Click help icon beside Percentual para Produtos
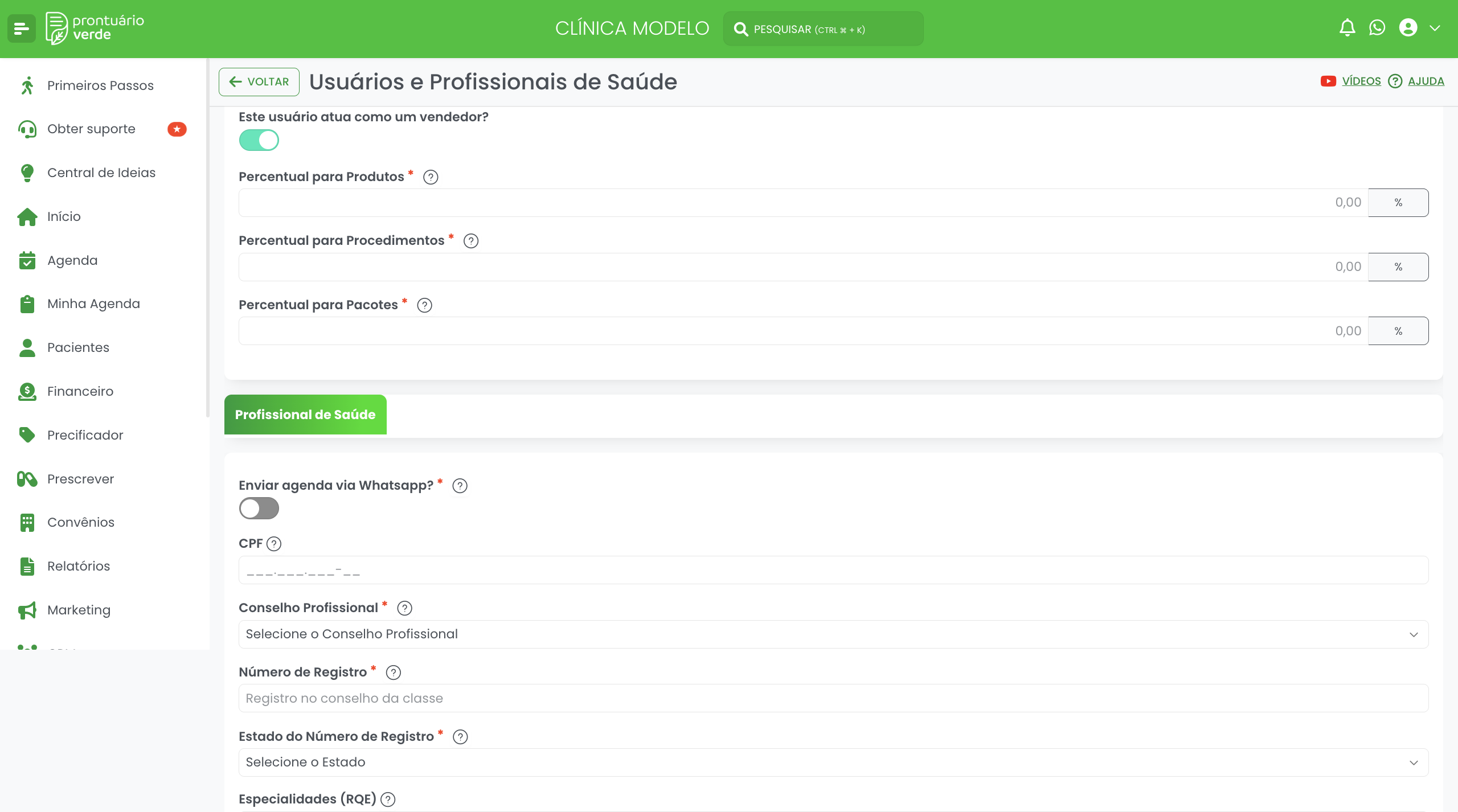This screenshot has width=1458, height=812. (431, 177)
